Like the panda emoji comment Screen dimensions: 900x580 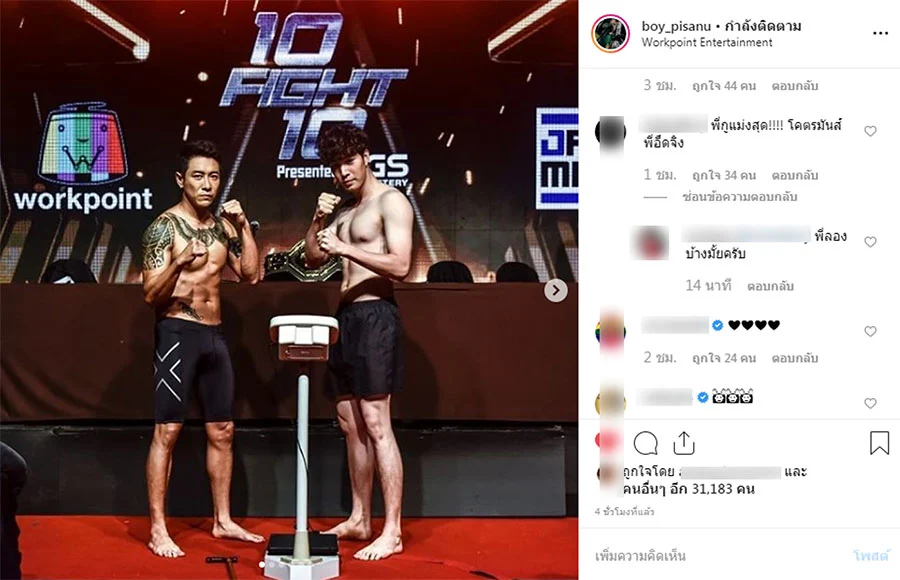(x=870, y=403)
